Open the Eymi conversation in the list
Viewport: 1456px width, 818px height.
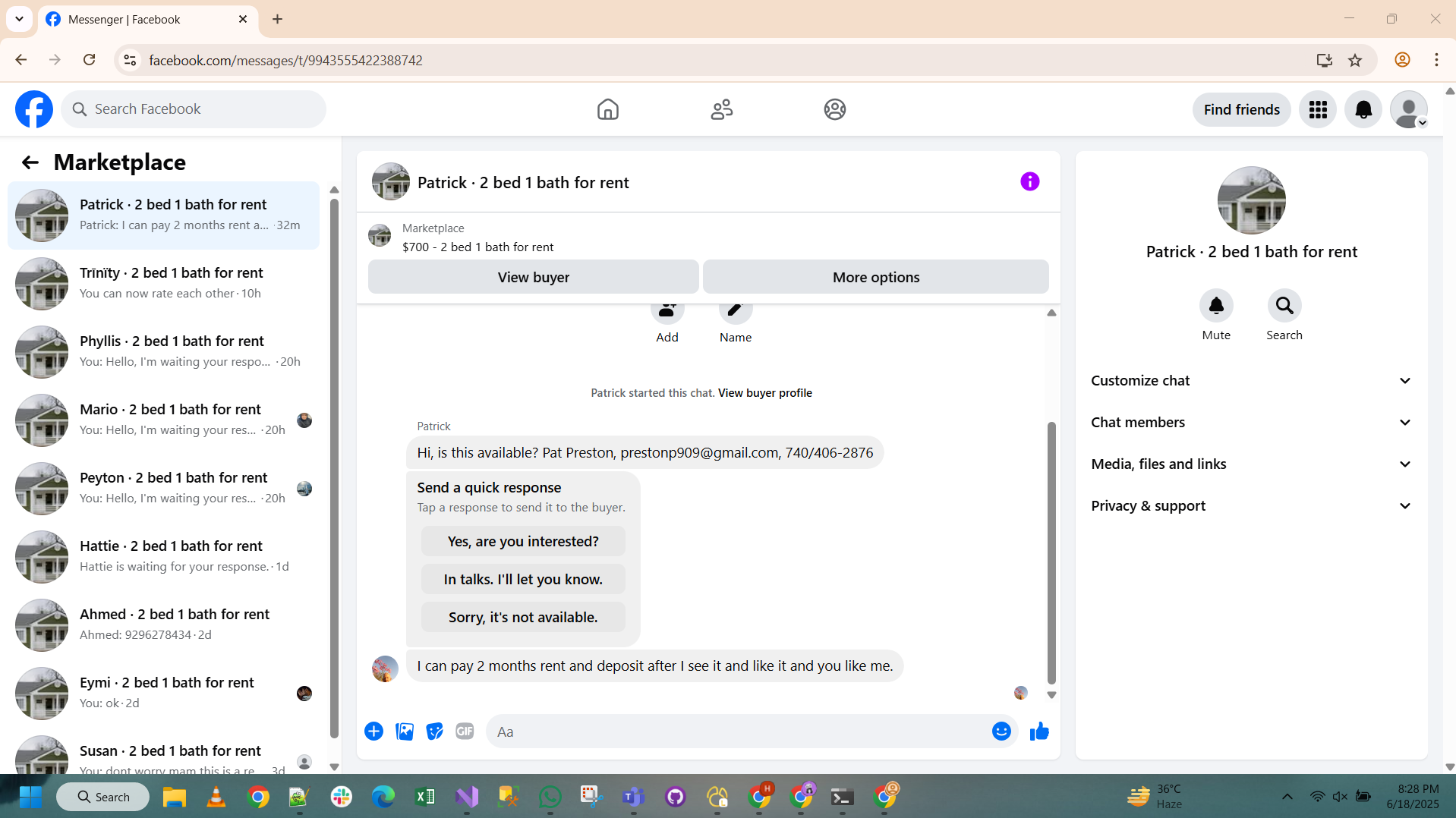pyautogui.click(x=163, y=694)
